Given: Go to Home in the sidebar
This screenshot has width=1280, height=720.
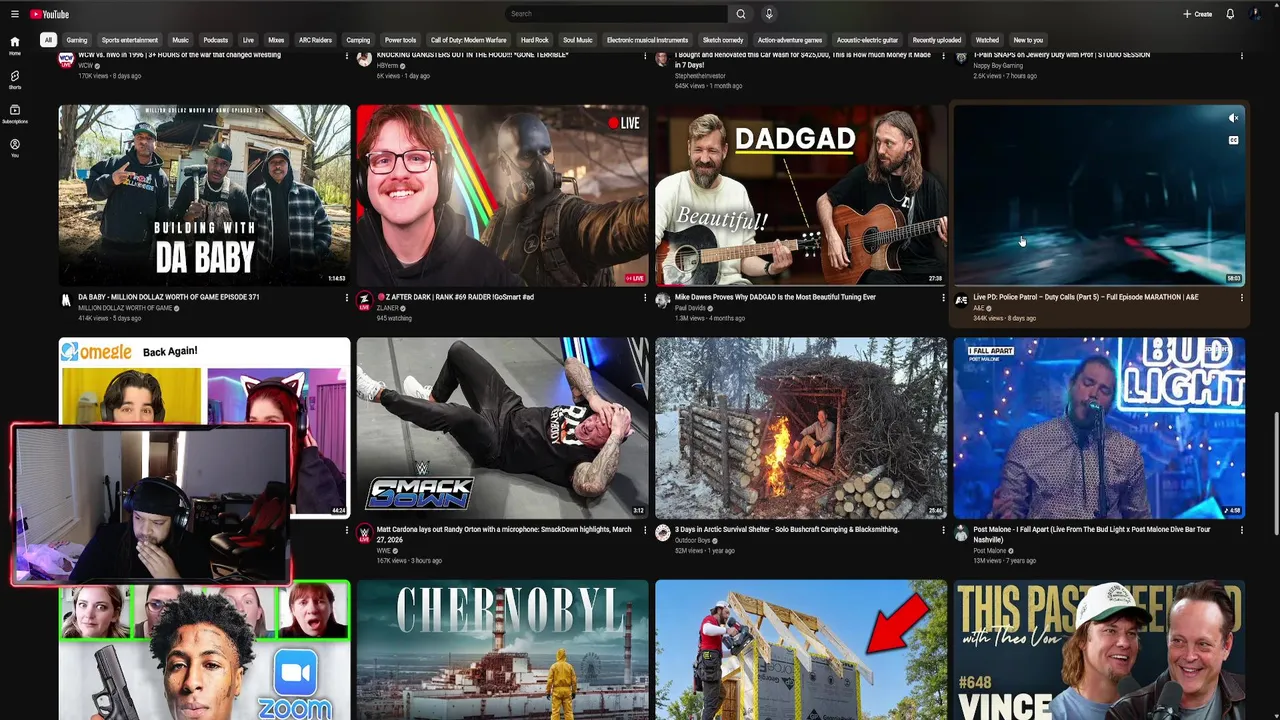Looking at the screenshot, I should pos(15,45).
